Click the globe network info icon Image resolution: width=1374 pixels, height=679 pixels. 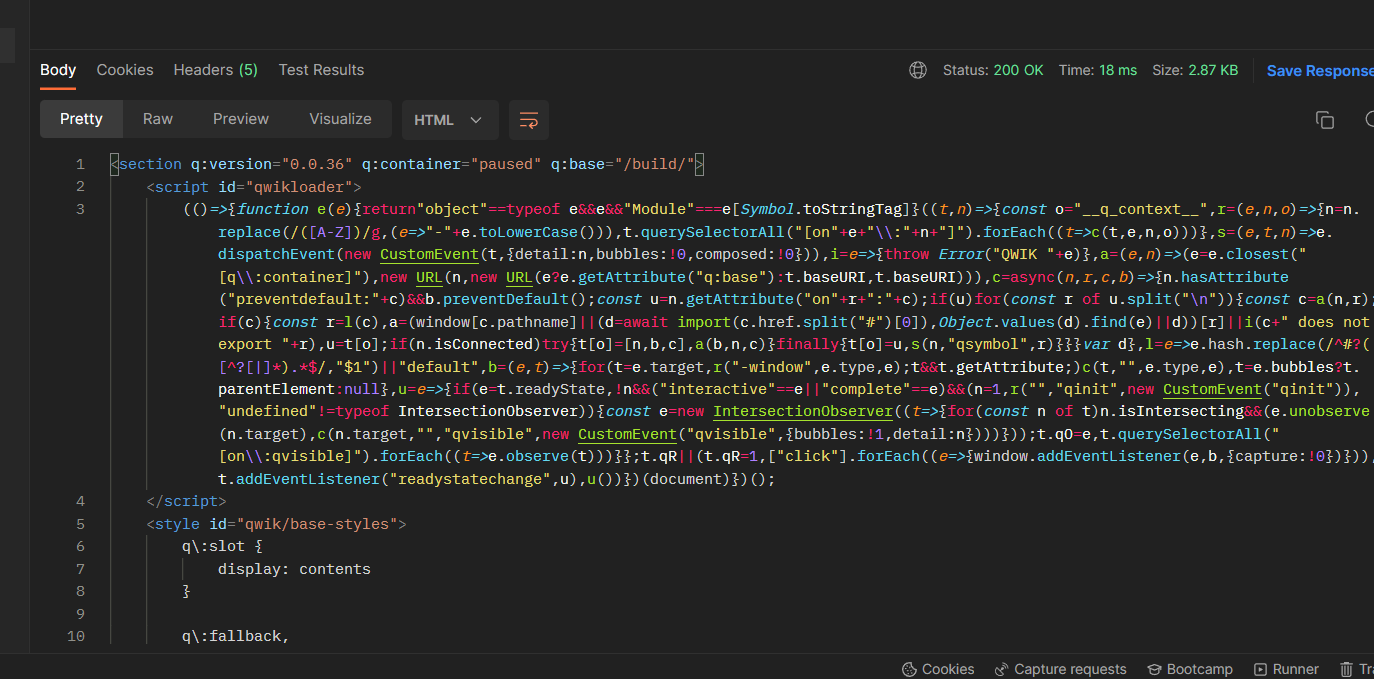click(x=918, y=70)
